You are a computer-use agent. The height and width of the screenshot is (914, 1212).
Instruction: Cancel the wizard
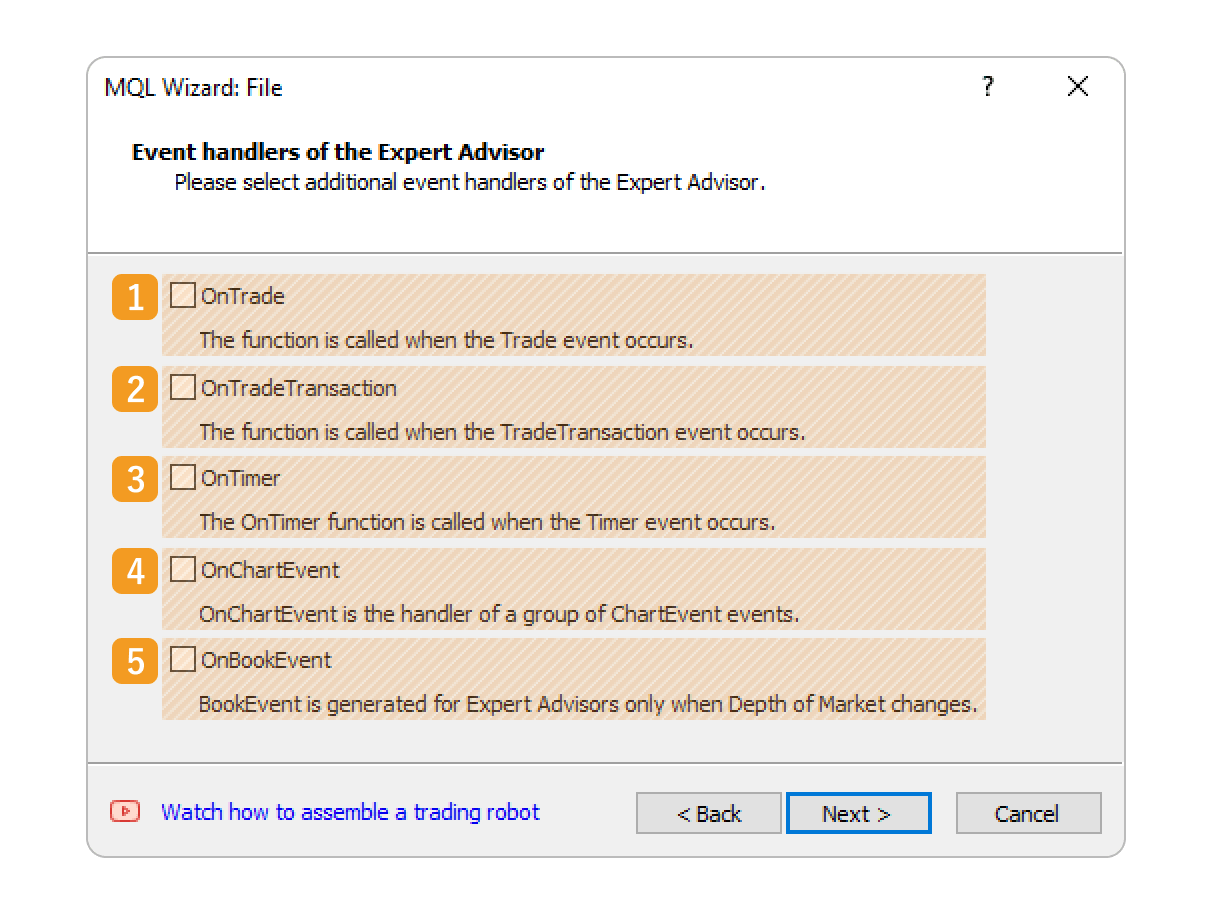coord(1027,813)
